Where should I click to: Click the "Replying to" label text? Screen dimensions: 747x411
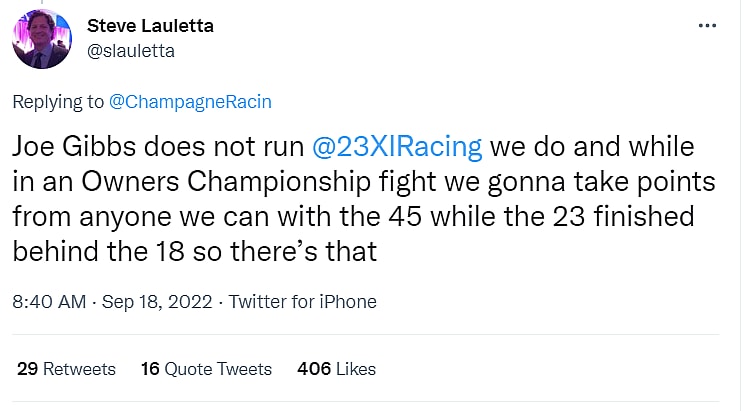pos(55,101)
